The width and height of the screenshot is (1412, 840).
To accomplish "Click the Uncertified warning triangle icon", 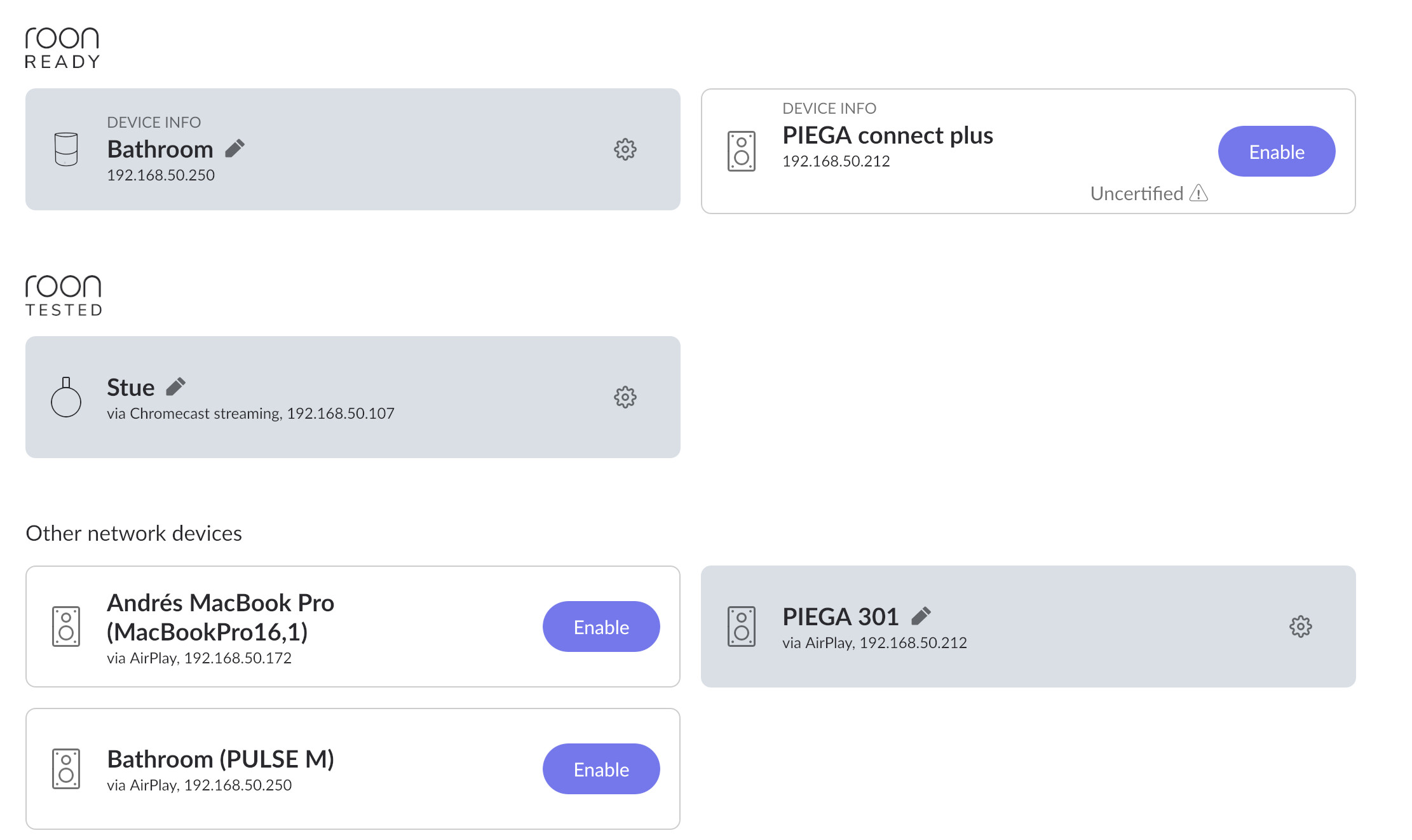I will coord(1198,193).
